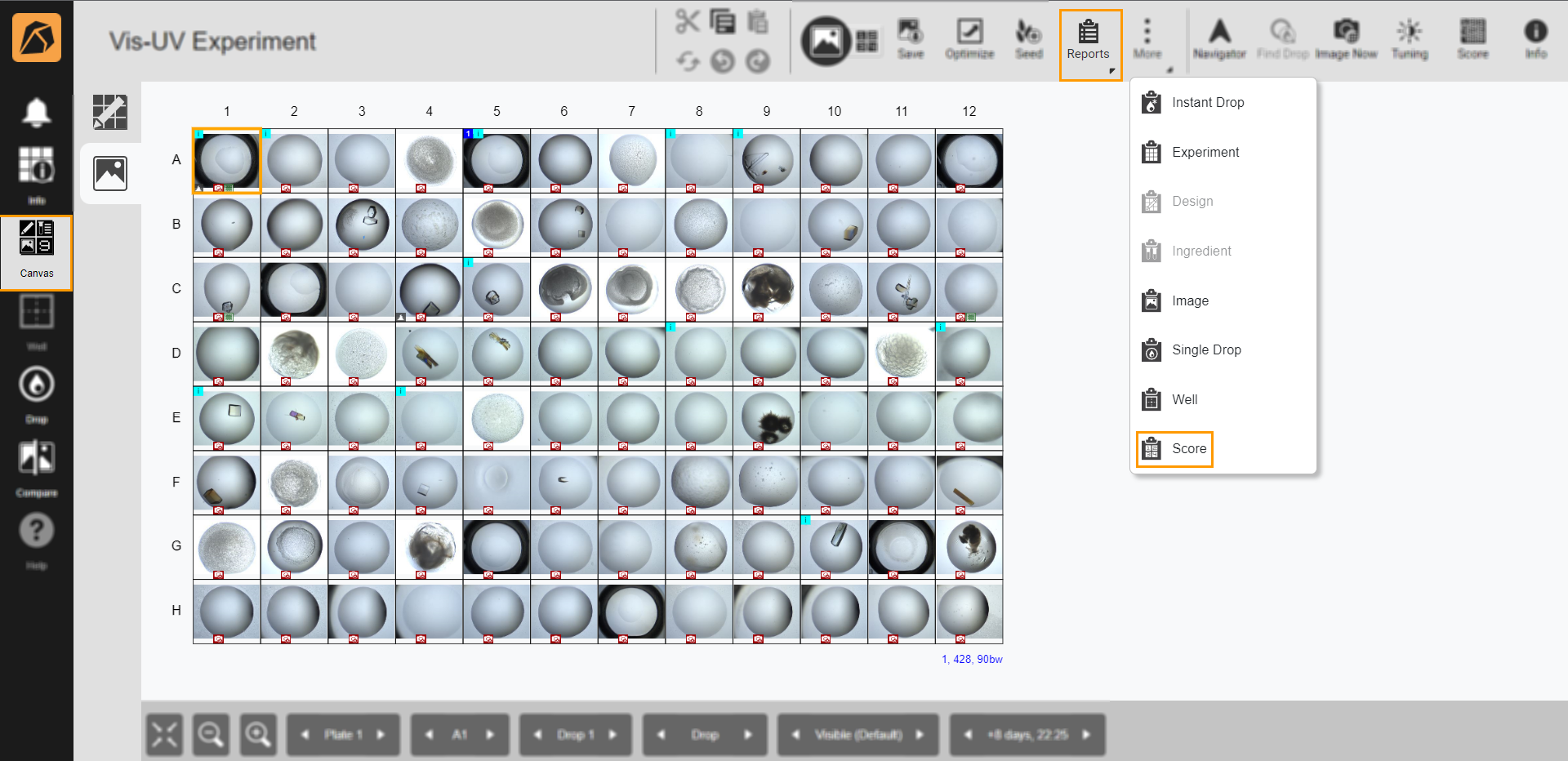This screenshot has height=761, width=1568.
Task: Open the Tuning tool
Action: 1409,40
